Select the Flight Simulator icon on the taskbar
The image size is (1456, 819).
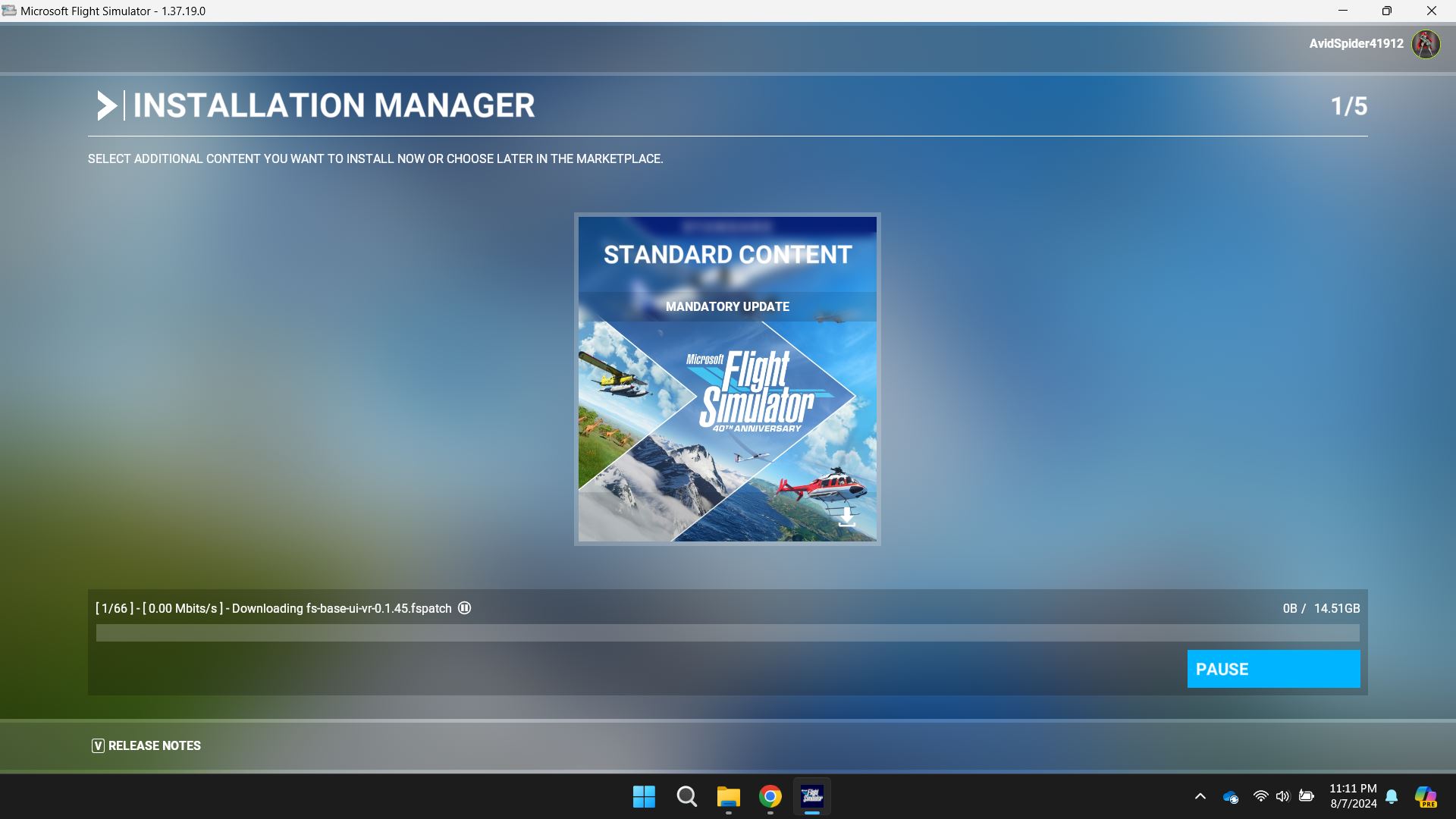pos(811,797)
